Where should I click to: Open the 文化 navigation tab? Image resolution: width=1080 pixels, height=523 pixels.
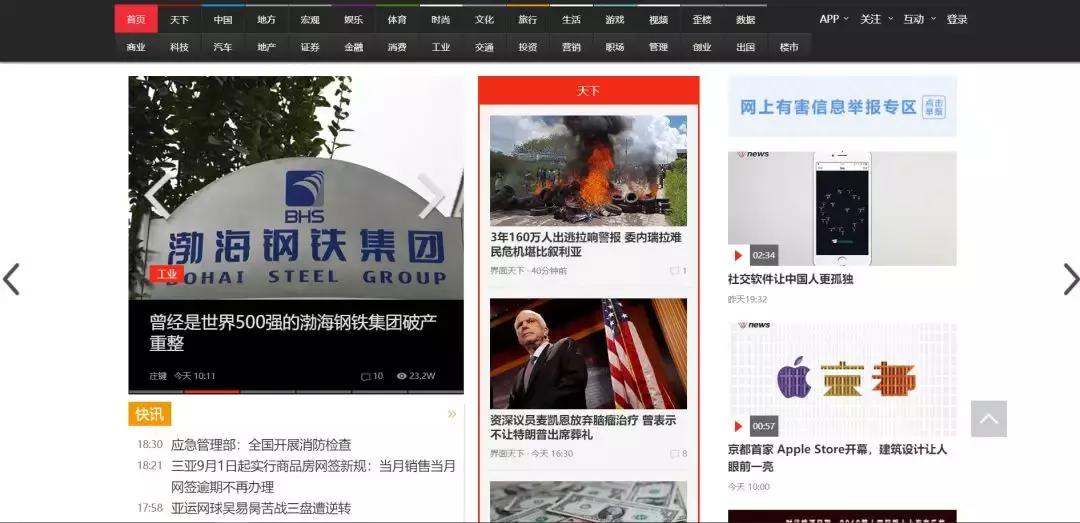click(484, 19)
